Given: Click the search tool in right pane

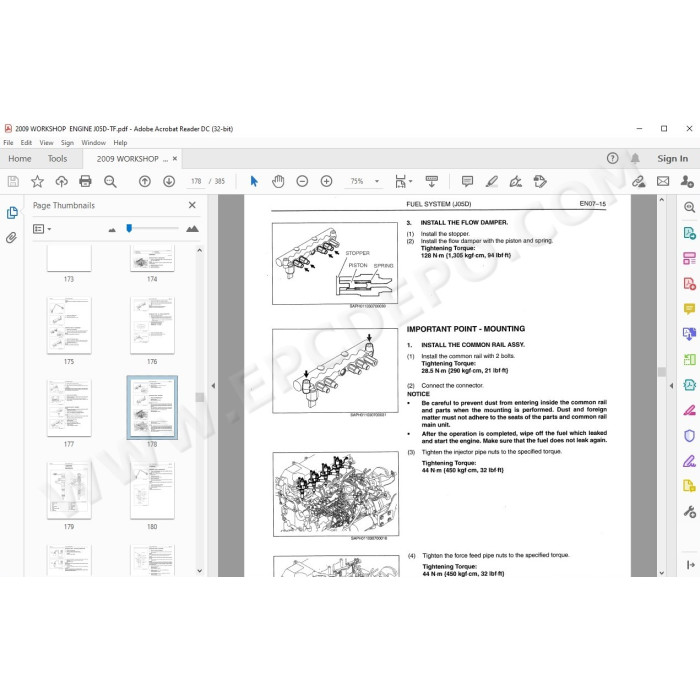Looking at the screenshot, I should (x=689, y=207).
